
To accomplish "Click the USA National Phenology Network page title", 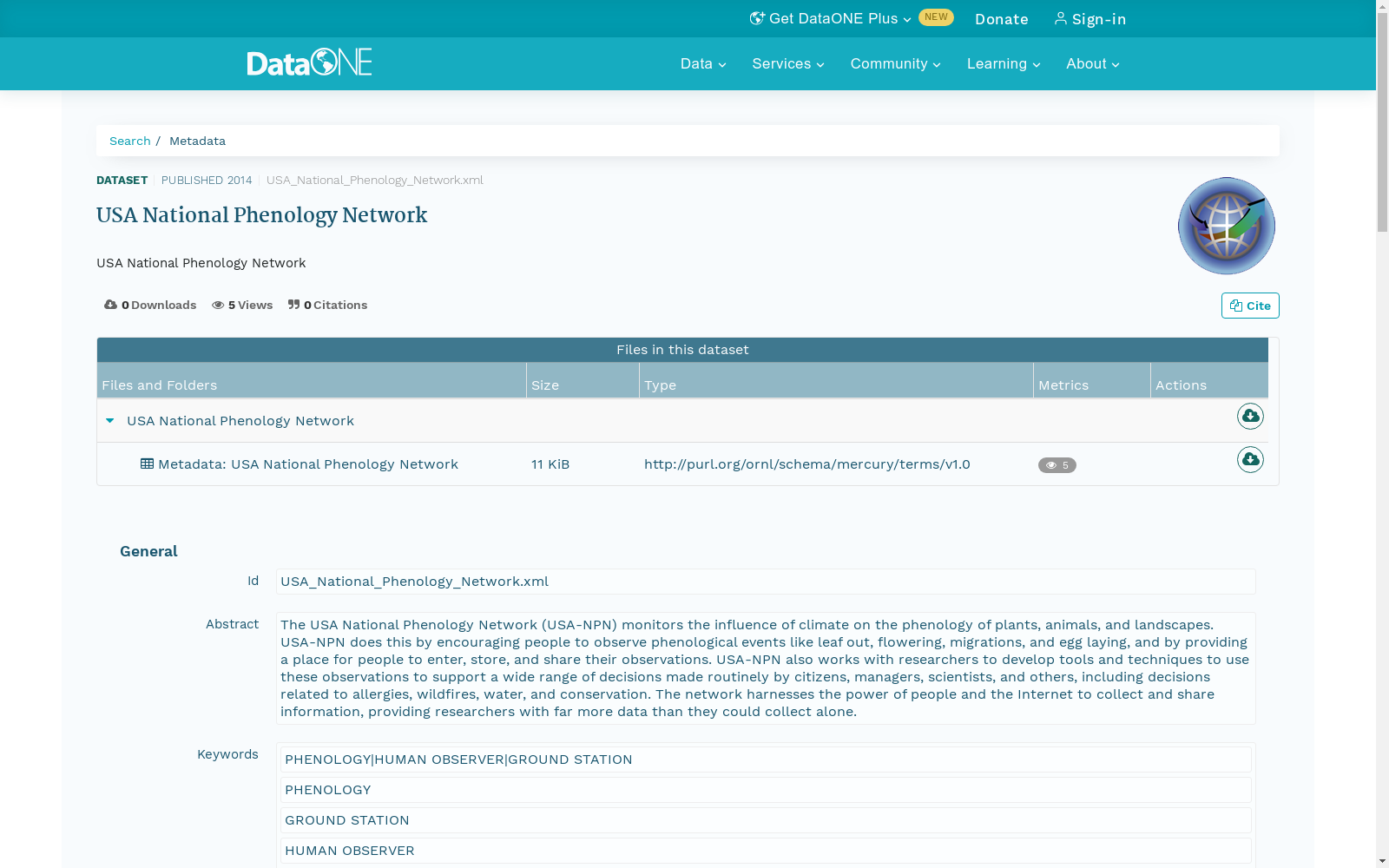I will (x=261, y=215).
